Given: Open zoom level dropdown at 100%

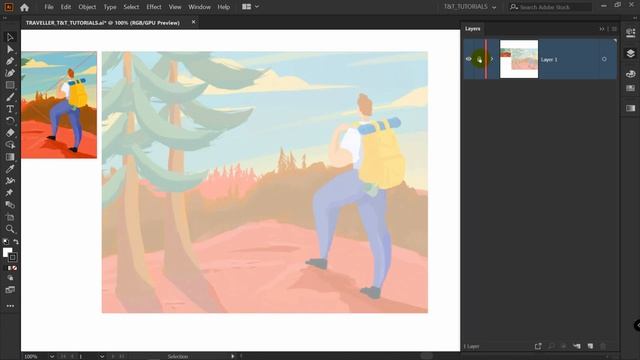Looking at the screenshot, I should click(52, 356).
